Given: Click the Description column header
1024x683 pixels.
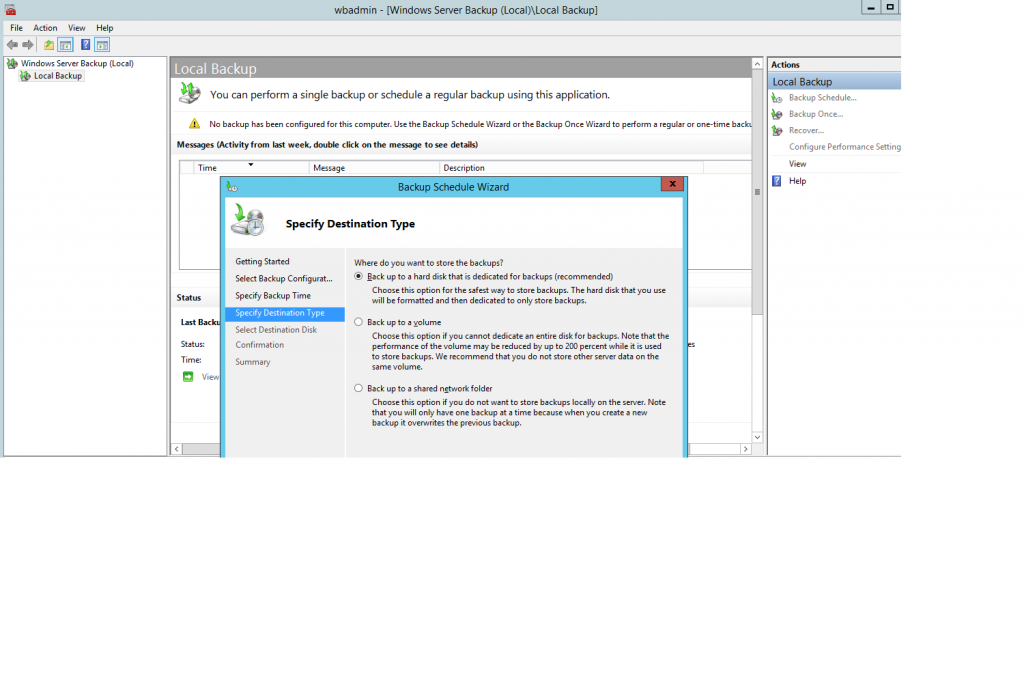Looking at the screenshot, I should pyautogui.click(x=571, y=168).
